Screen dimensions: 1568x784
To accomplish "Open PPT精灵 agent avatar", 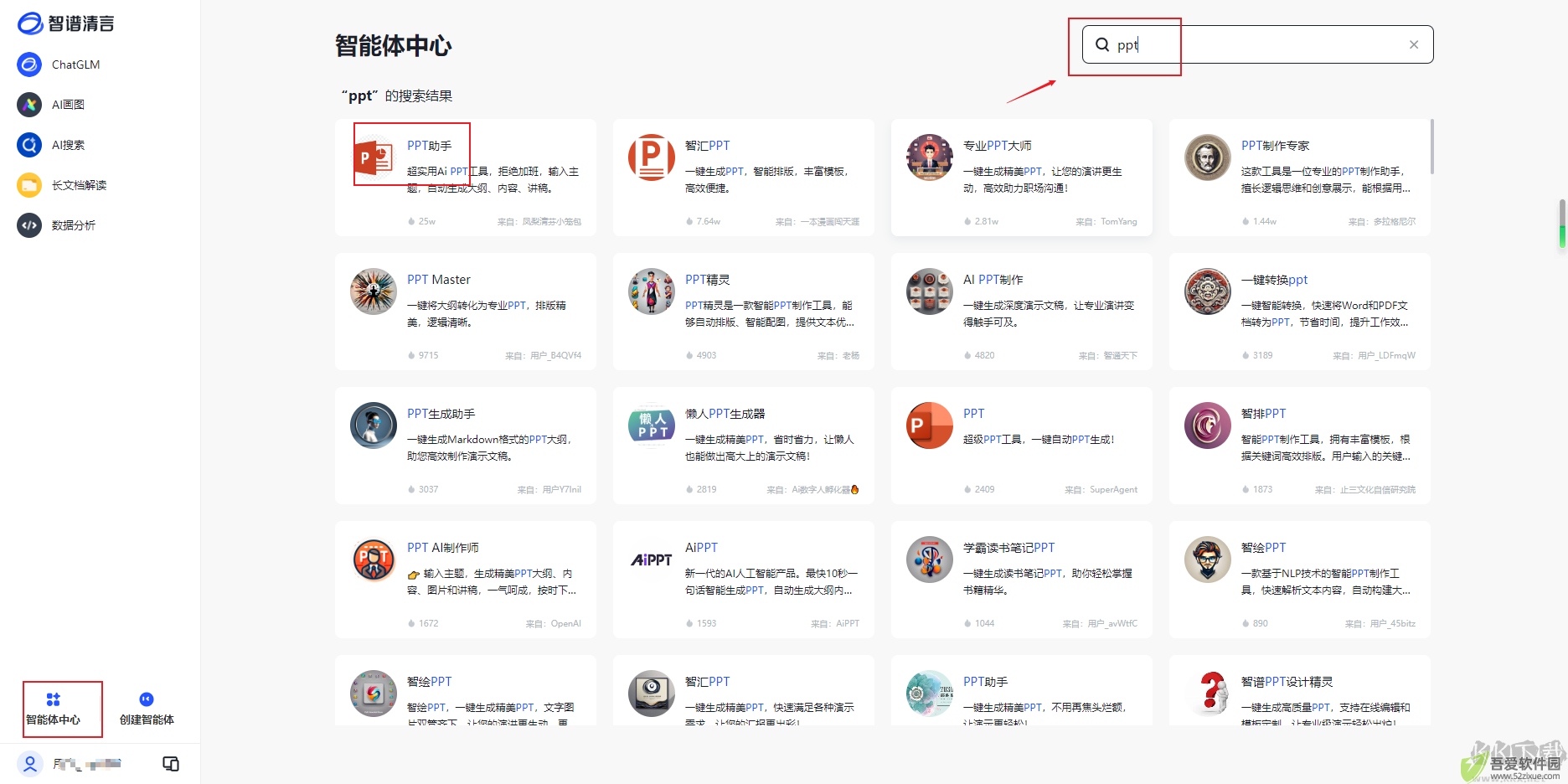I will click(x=652, y=291).
